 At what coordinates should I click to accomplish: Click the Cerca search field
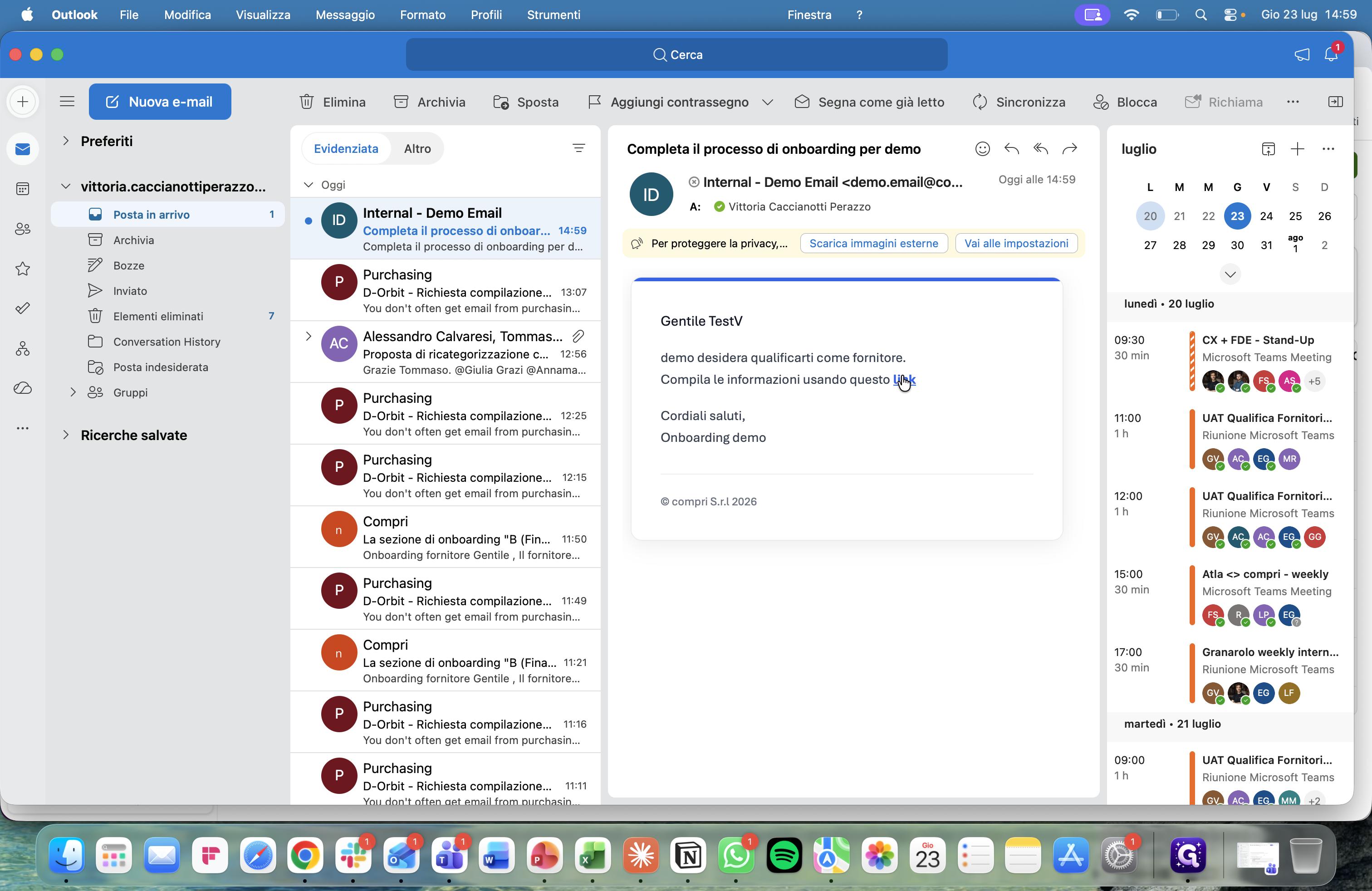[676, 54]
